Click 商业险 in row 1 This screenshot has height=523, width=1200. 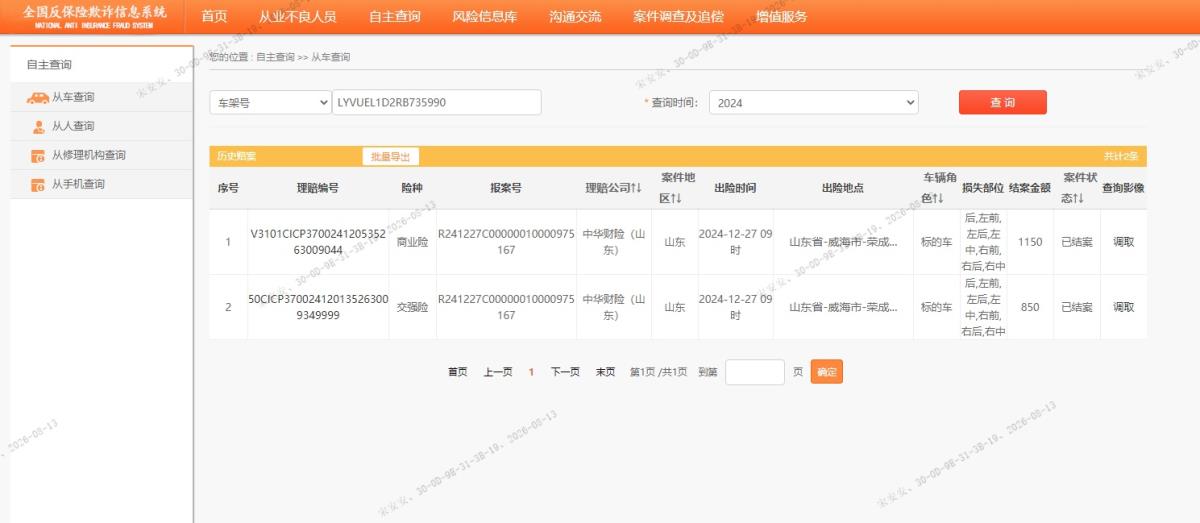click(x=412, y=242)
